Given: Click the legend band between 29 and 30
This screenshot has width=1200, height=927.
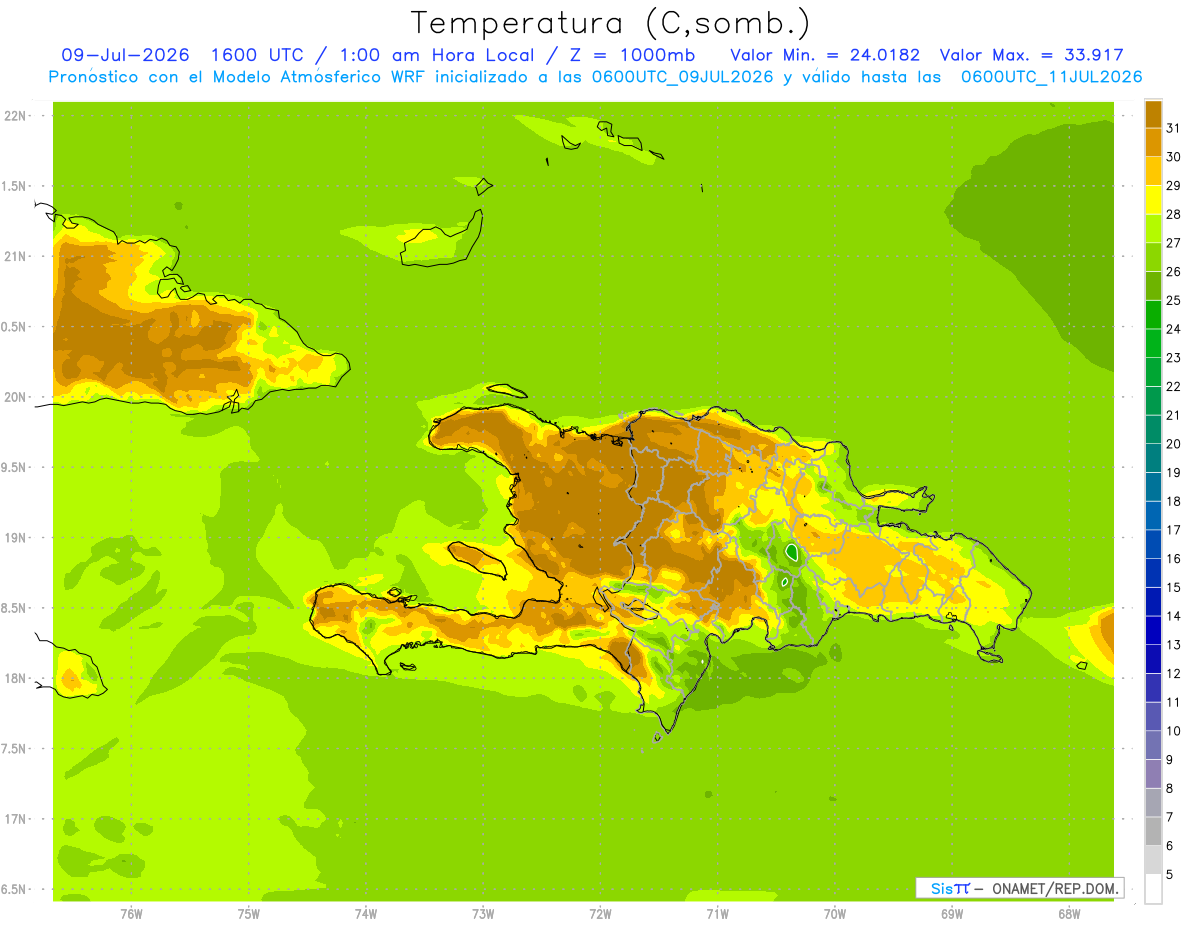Looking at the screenshot, I should coord(1153,172).
